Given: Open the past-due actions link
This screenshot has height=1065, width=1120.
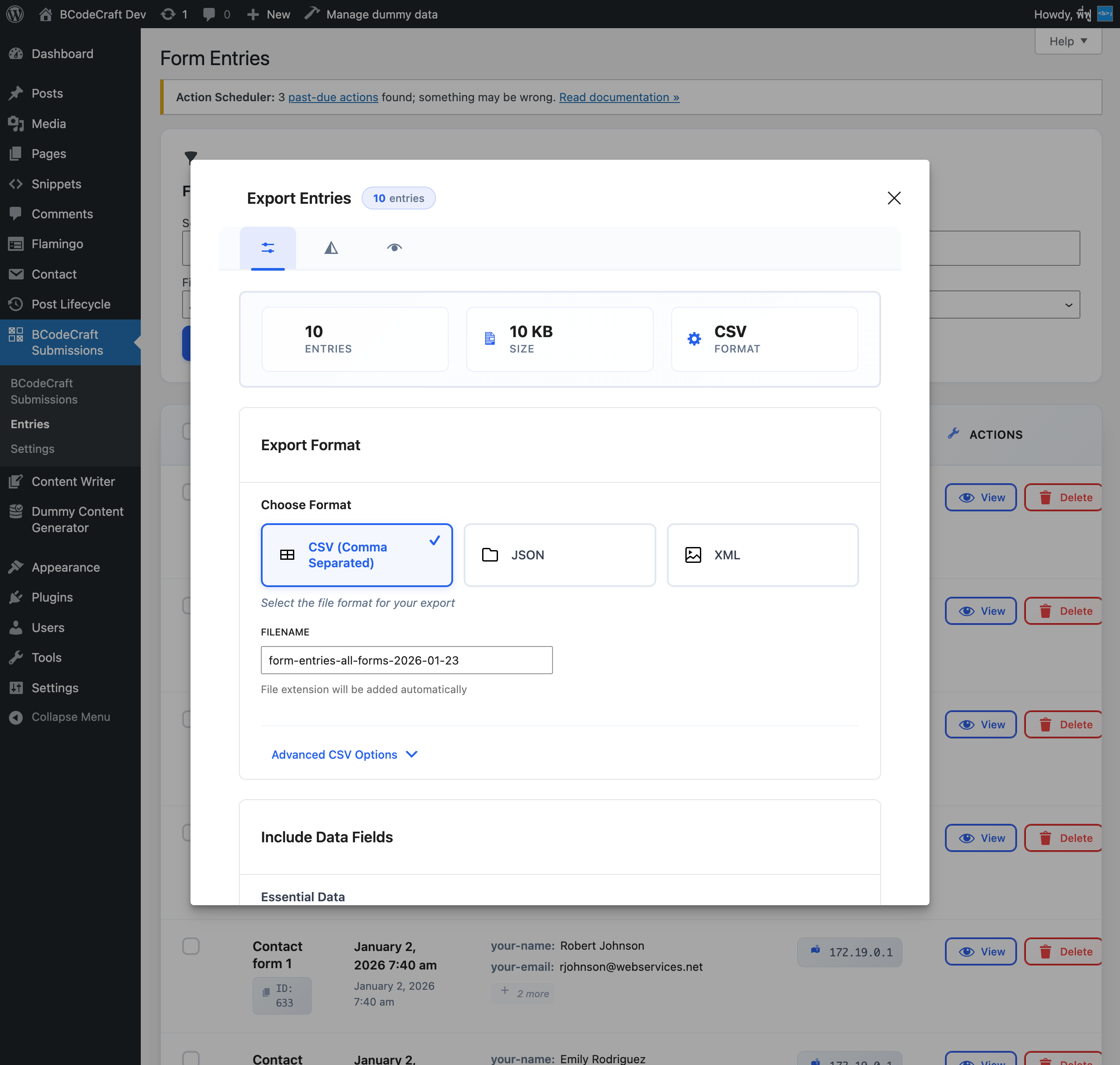Looking at the screenshot, I should point(333,97).
